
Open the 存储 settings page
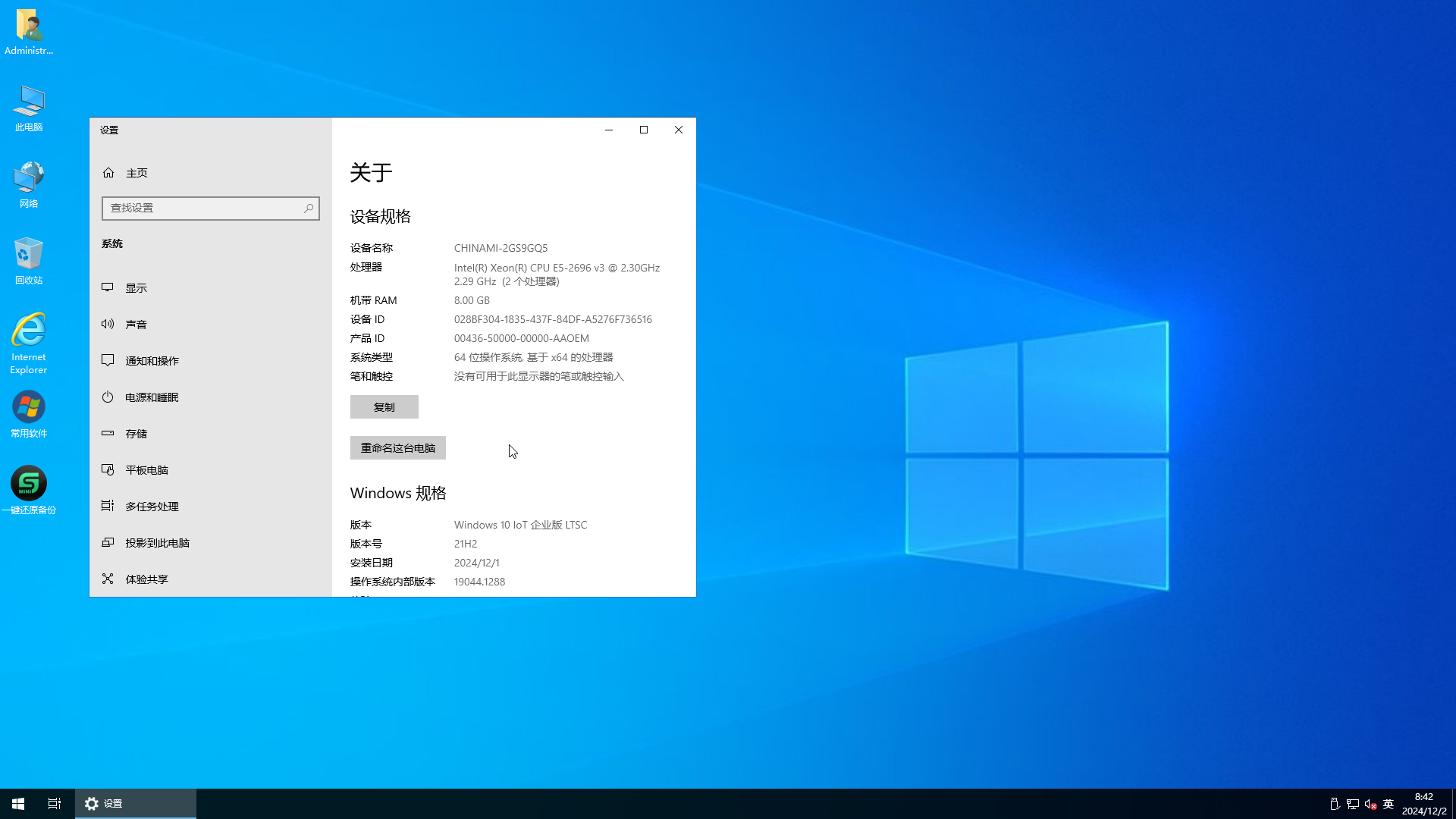[211, 434]
